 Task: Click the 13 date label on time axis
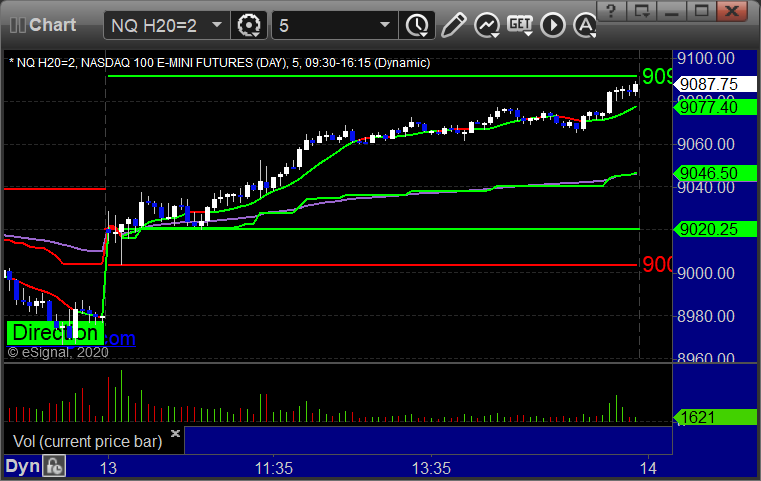(108, 468)
